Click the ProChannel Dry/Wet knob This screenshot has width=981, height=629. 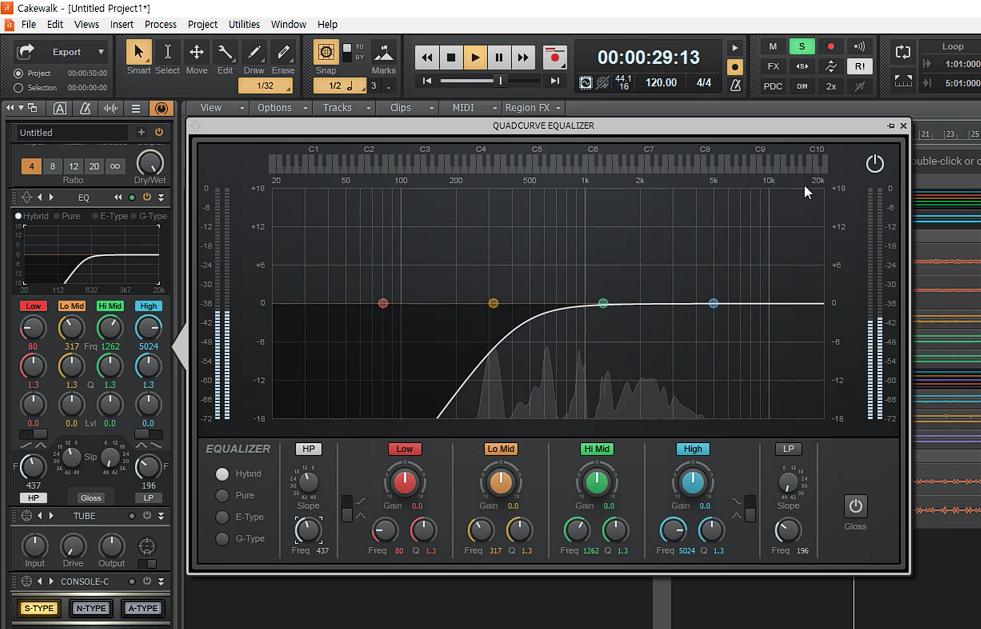(x=150, y=164)
